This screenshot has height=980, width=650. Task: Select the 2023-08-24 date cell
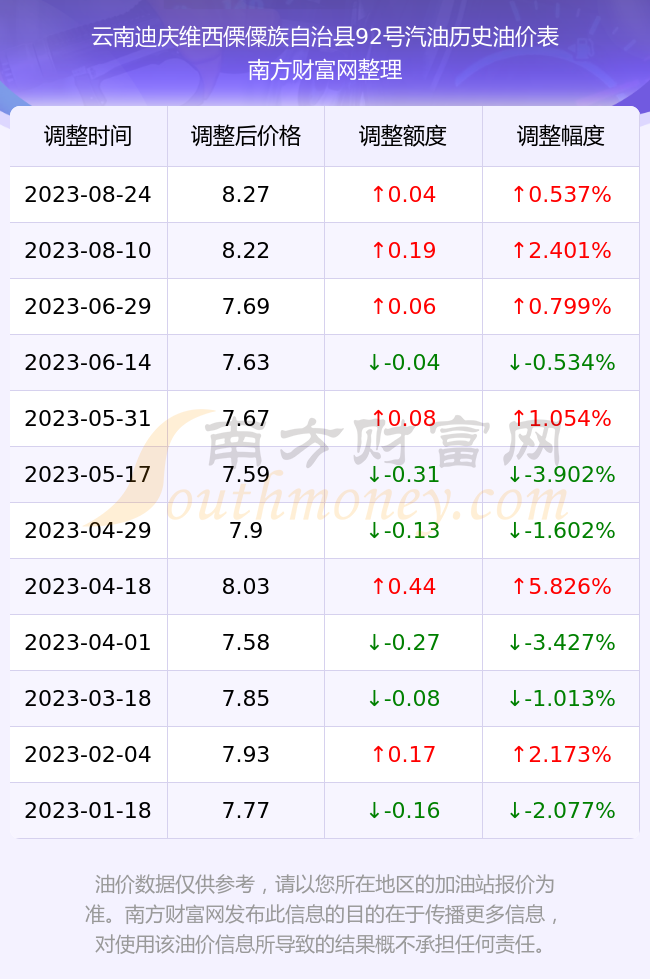[x=88, y=194]
